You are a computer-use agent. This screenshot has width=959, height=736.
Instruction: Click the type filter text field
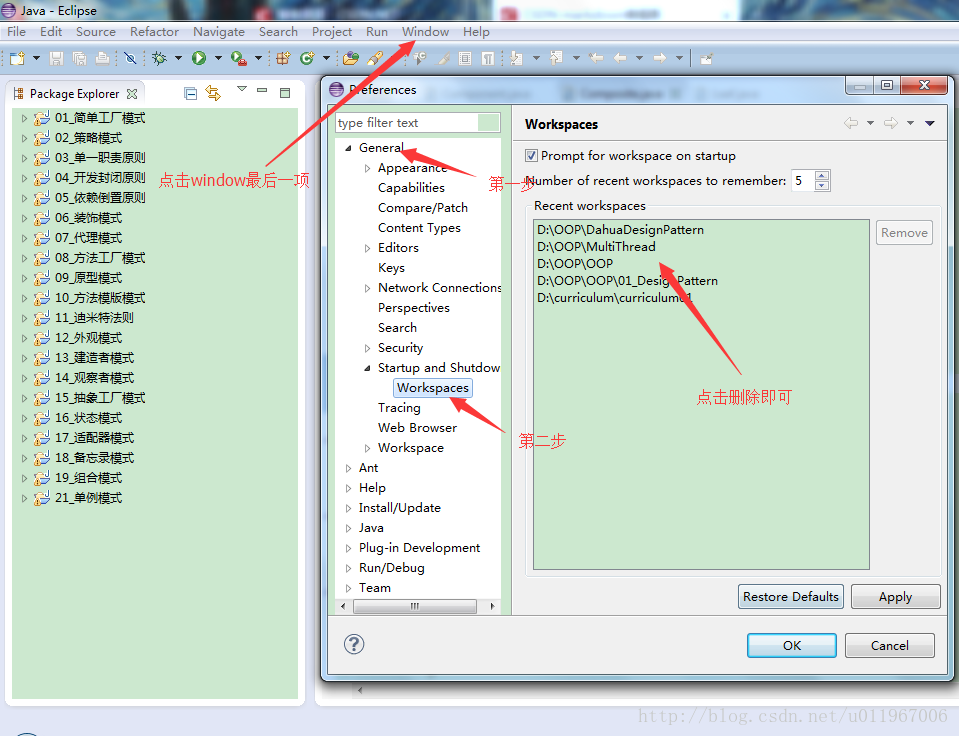418,122
